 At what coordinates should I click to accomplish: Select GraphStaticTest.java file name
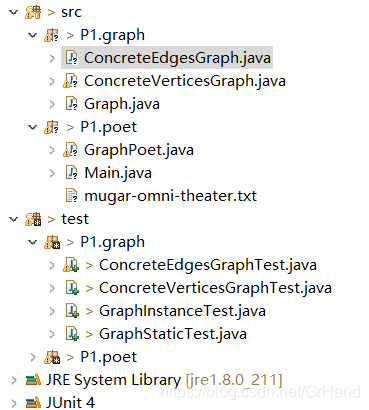tap(173, 334)
